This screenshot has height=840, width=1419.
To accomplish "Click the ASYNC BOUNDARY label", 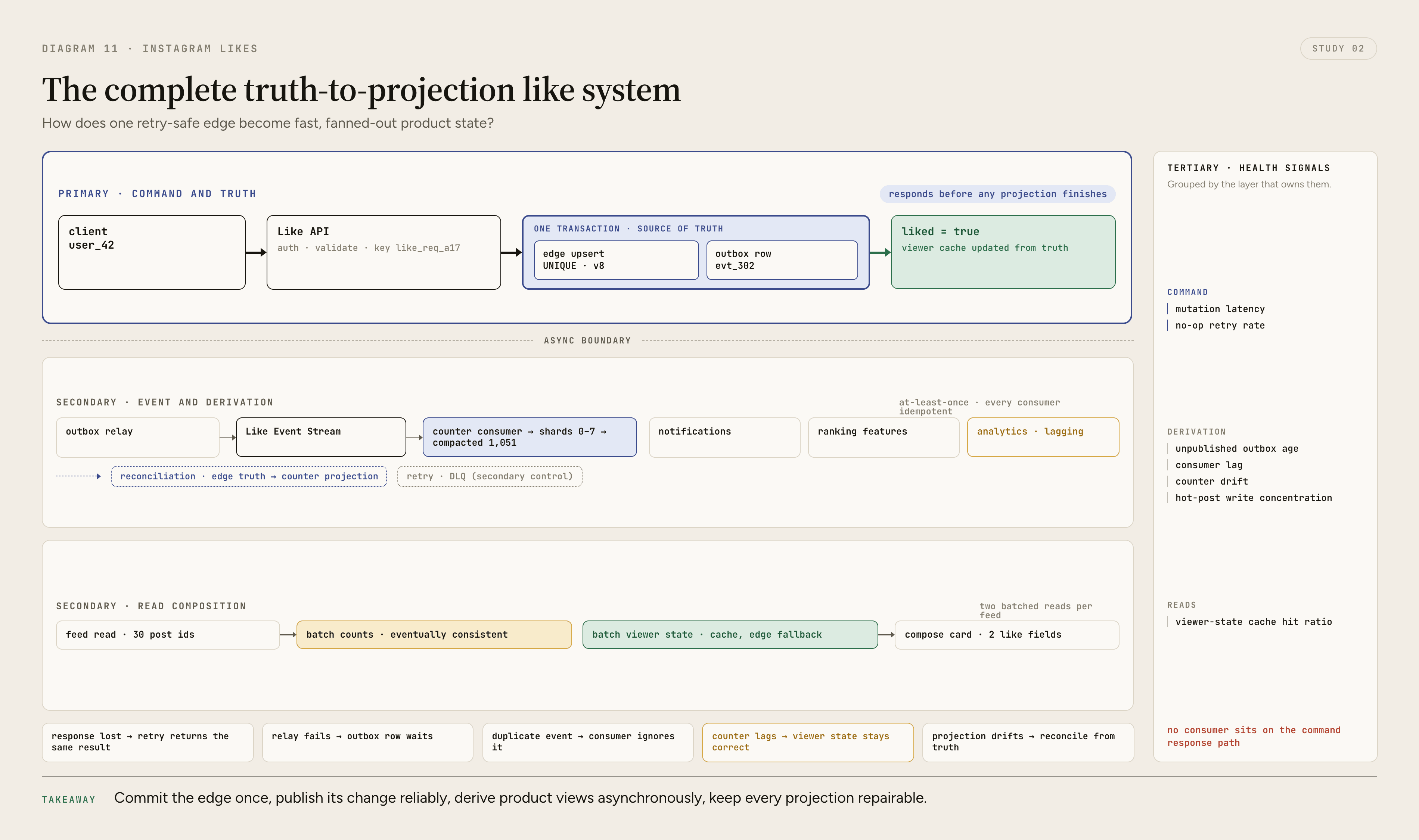I will tap(587, 341).
